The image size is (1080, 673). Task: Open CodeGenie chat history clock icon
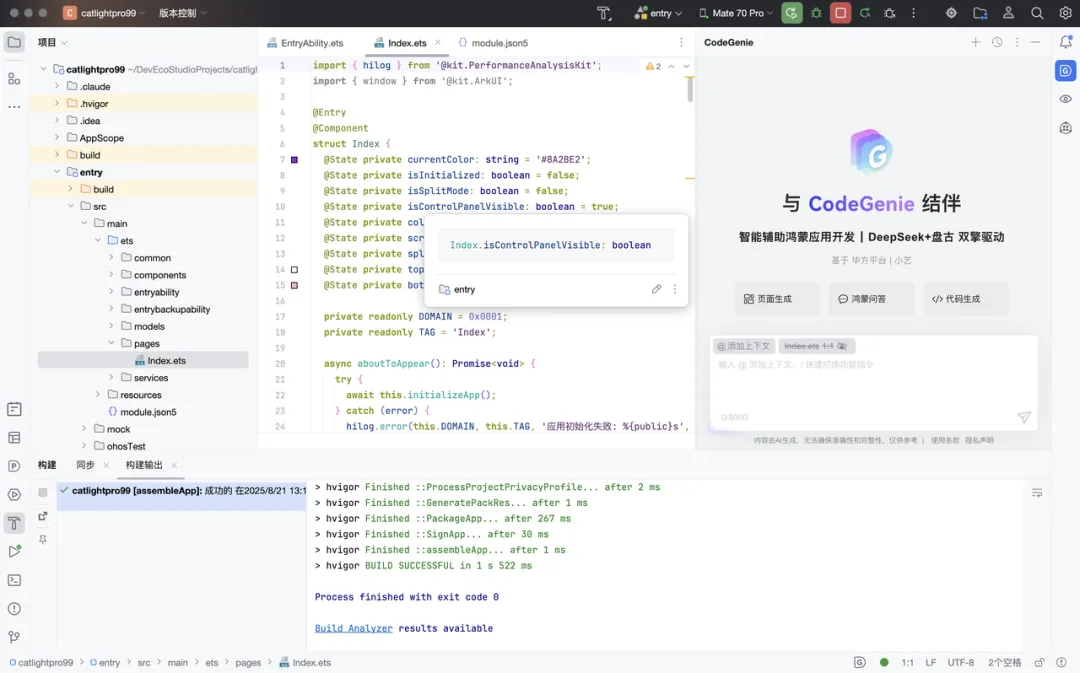(x=997, y=42)
